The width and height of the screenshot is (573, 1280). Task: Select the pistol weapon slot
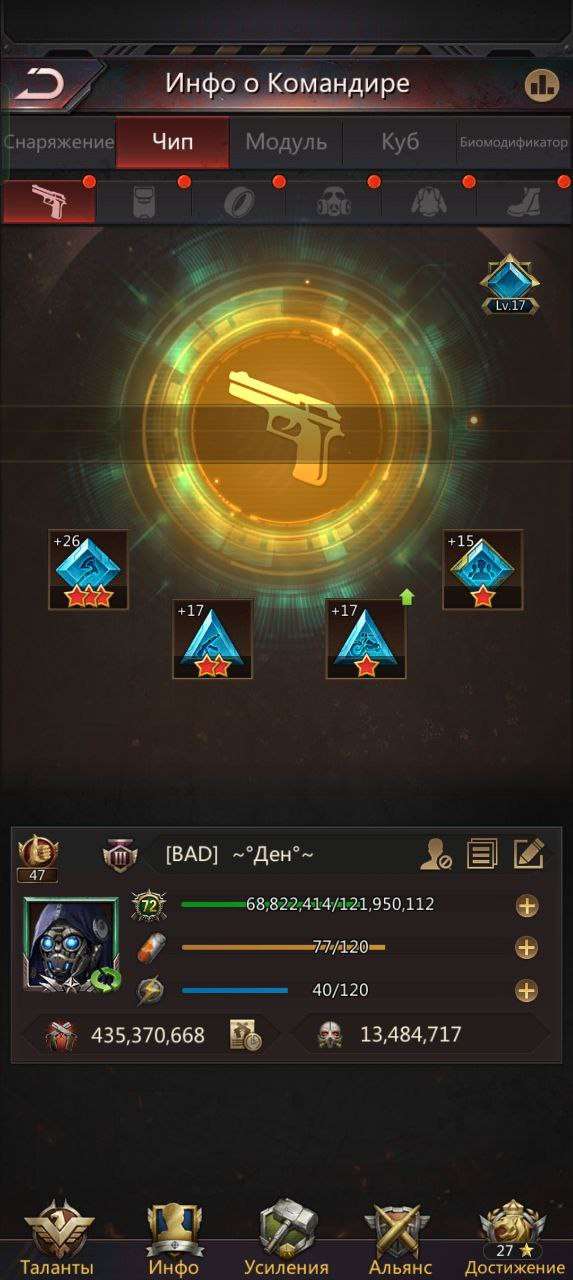tap(49, 201)
